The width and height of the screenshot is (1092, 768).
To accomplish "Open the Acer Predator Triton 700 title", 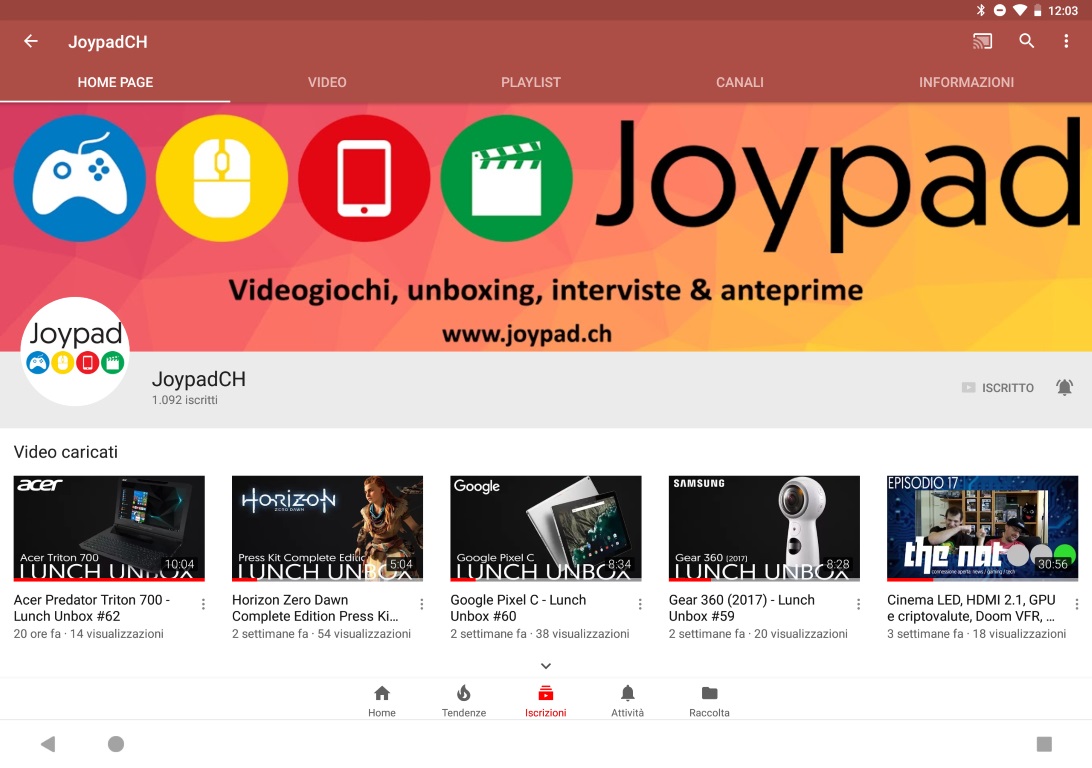I will (92, 608).
